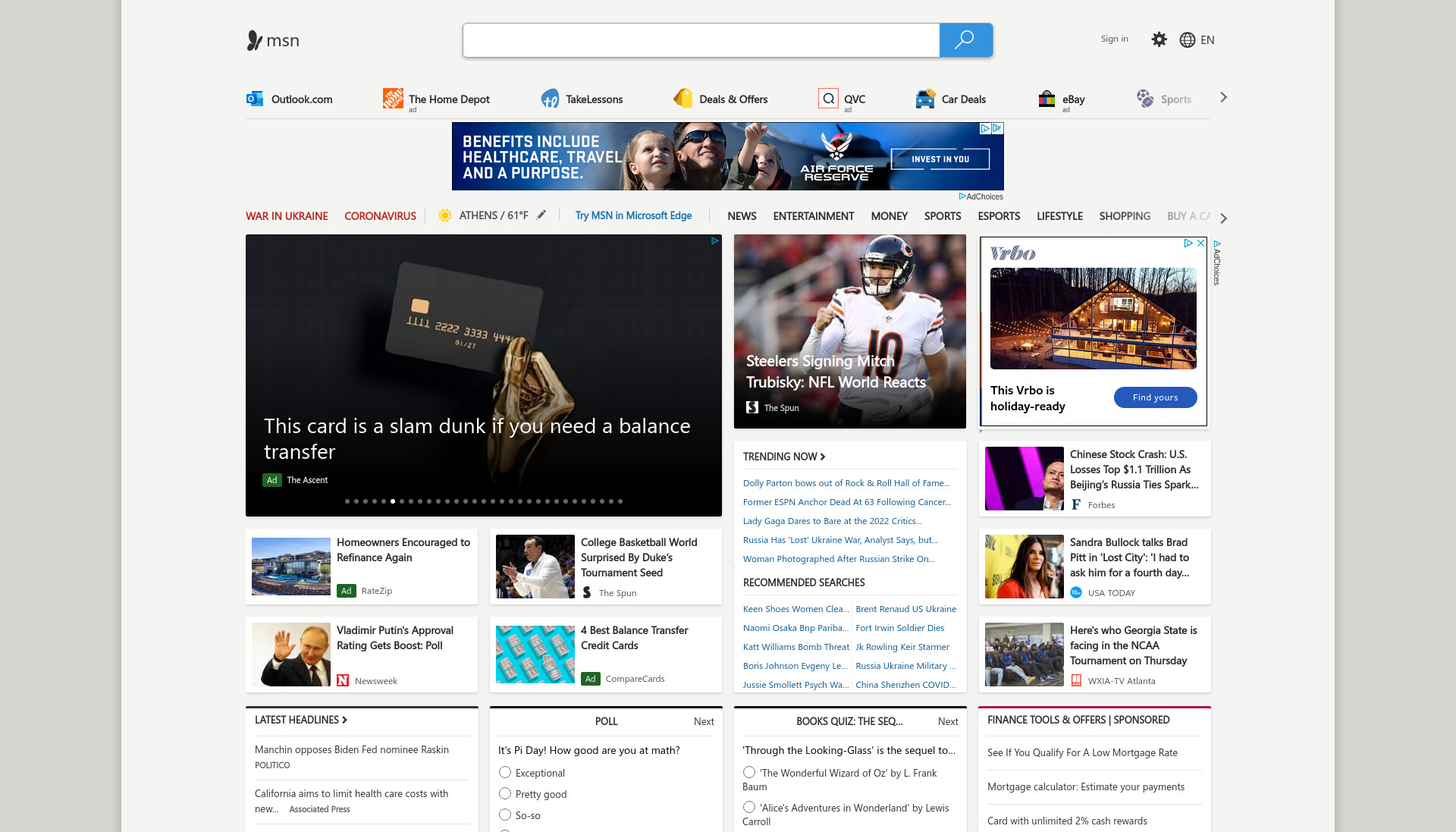Click the WXIA-TV Atlanta source icon
This screenshot has height=832, width=1456.
(x=1076, y=680)
